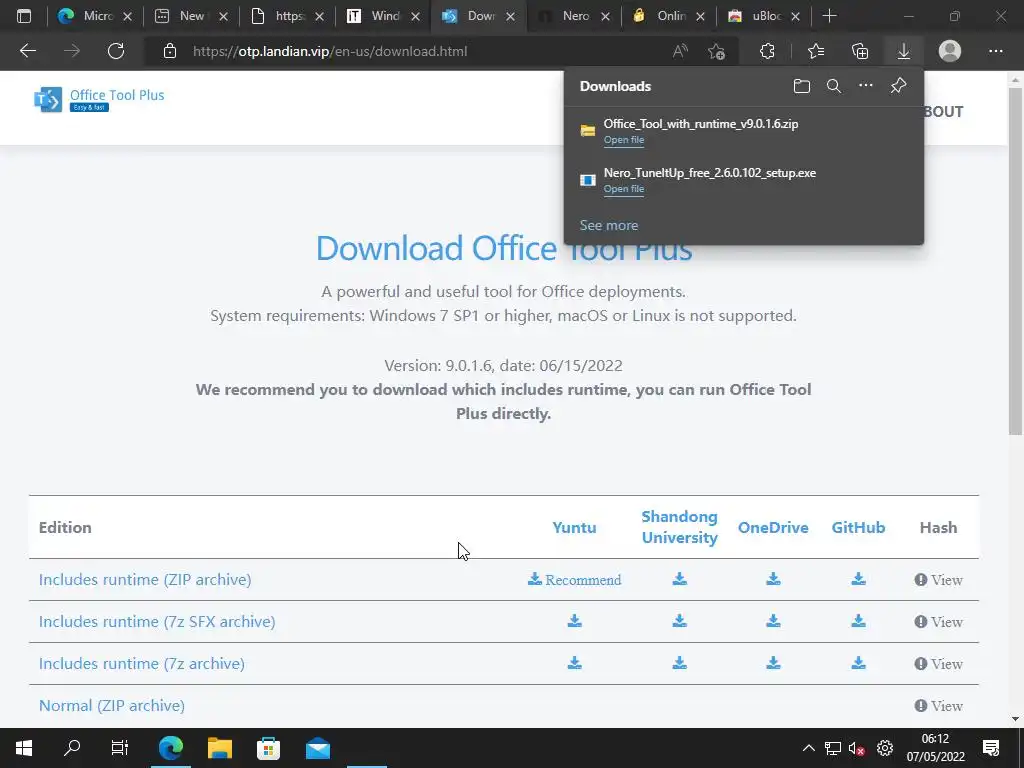Search downloads in the Downloads panel

[x=833, y=86]
